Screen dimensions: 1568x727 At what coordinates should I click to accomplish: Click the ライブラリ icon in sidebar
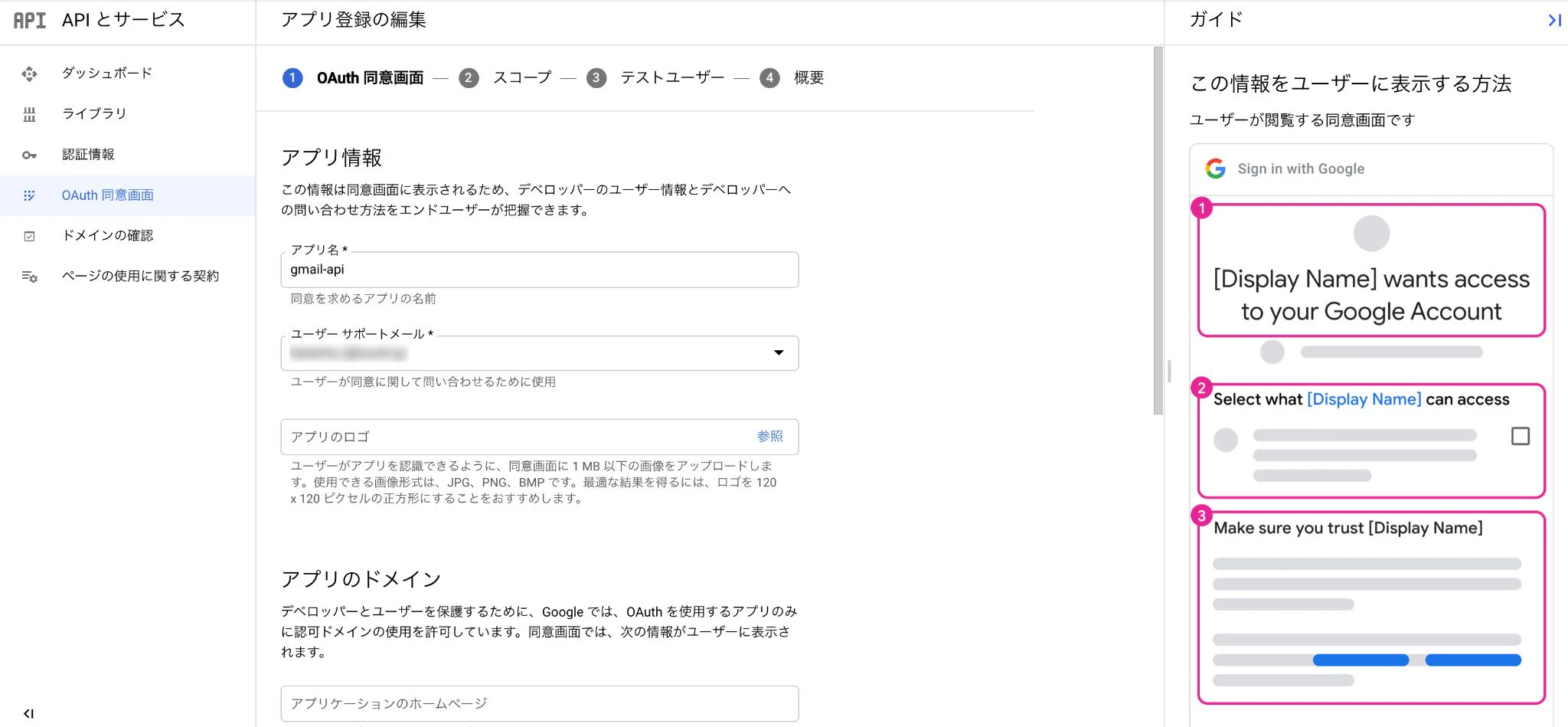click(x=29, y=114)
